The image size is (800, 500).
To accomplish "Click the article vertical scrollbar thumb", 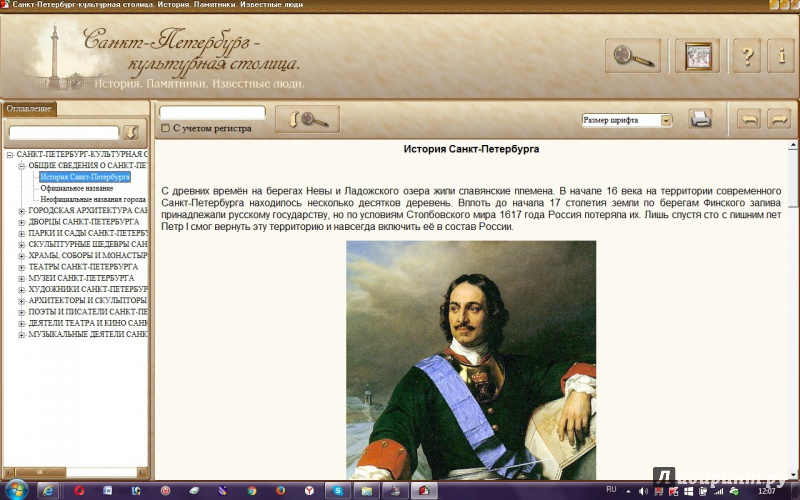I will pyautogui.click(x=793, y=179).
